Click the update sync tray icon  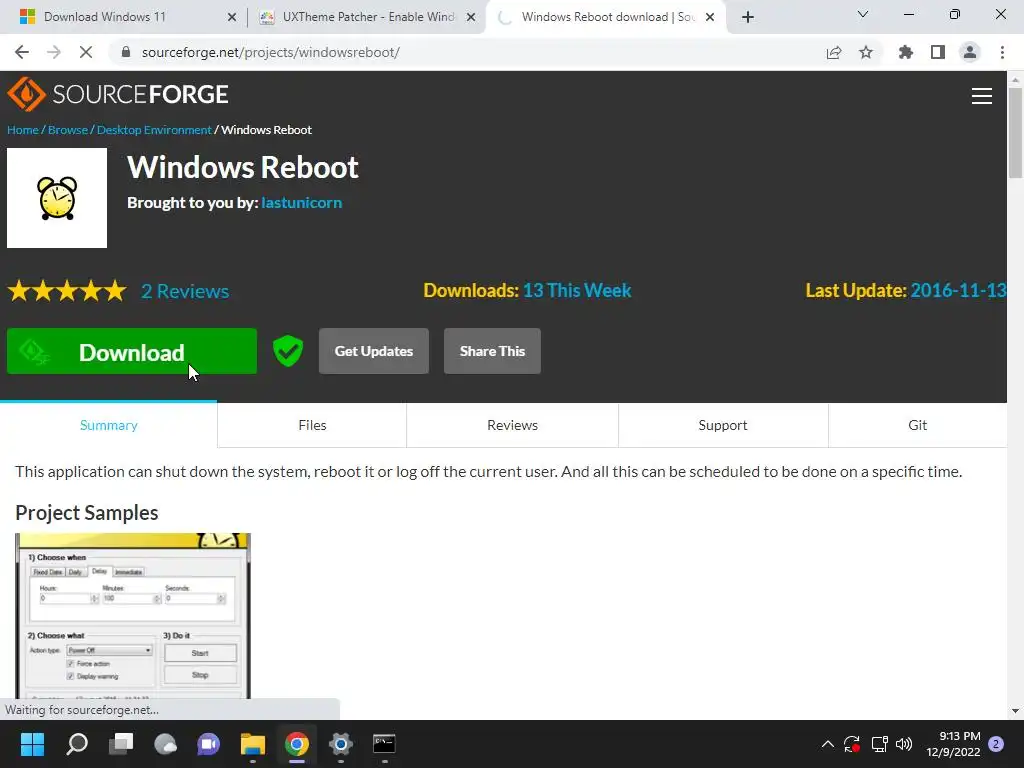tap(852, 744)
